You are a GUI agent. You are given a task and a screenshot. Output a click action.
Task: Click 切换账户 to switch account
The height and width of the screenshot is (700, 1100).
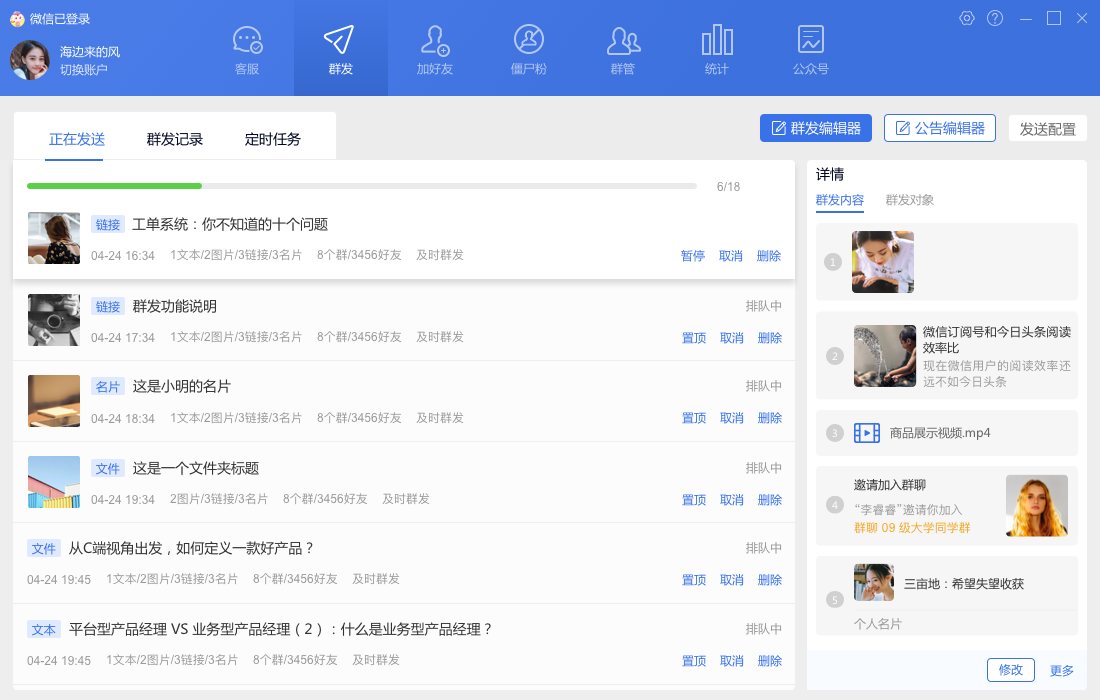coord(84,70)
